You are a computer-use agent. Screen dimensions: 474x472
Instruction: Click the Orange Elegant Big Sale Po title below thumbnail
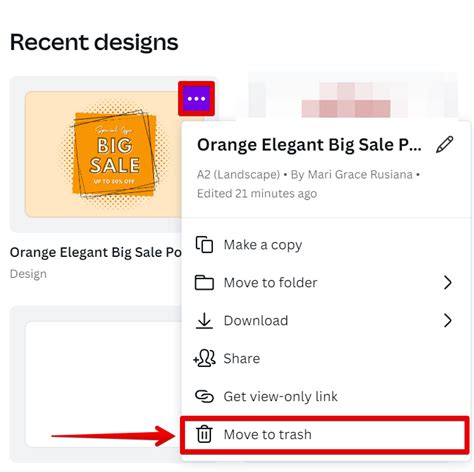(96, 252)
